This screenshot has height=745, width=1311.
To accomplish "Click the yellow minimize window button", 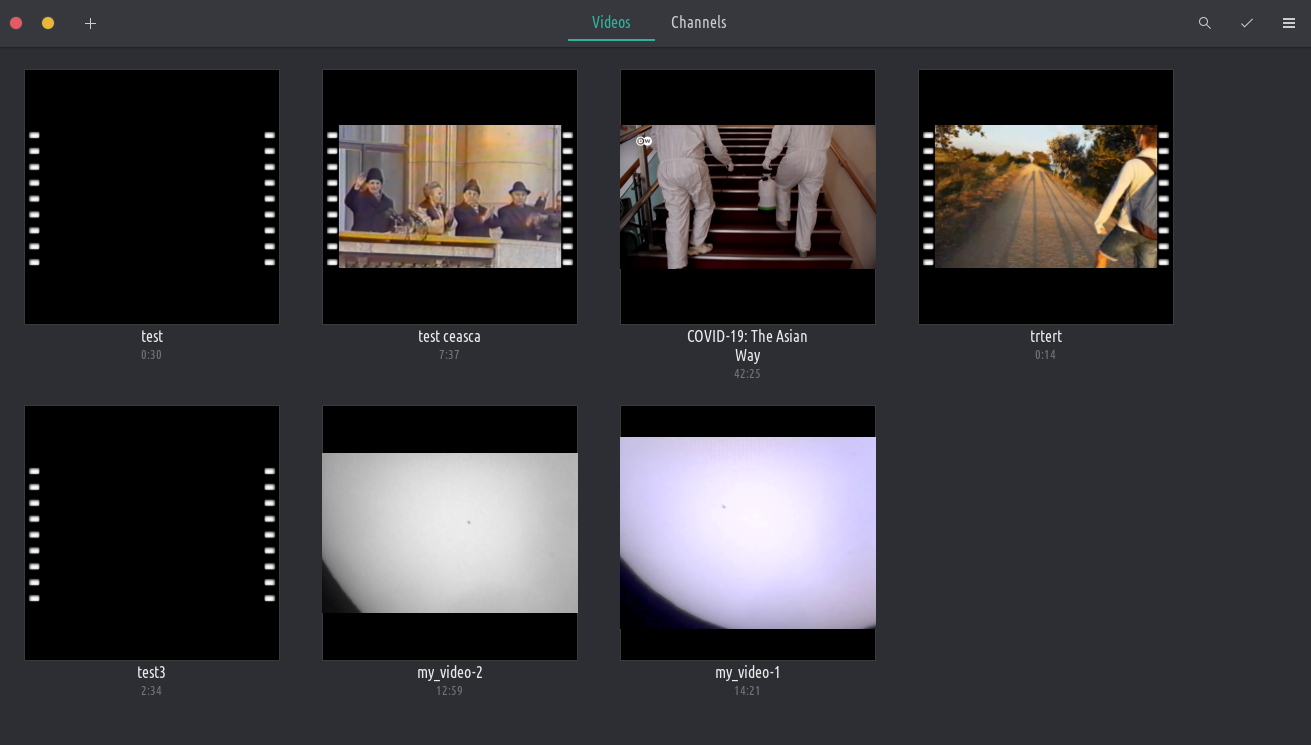I will point(48,23).
